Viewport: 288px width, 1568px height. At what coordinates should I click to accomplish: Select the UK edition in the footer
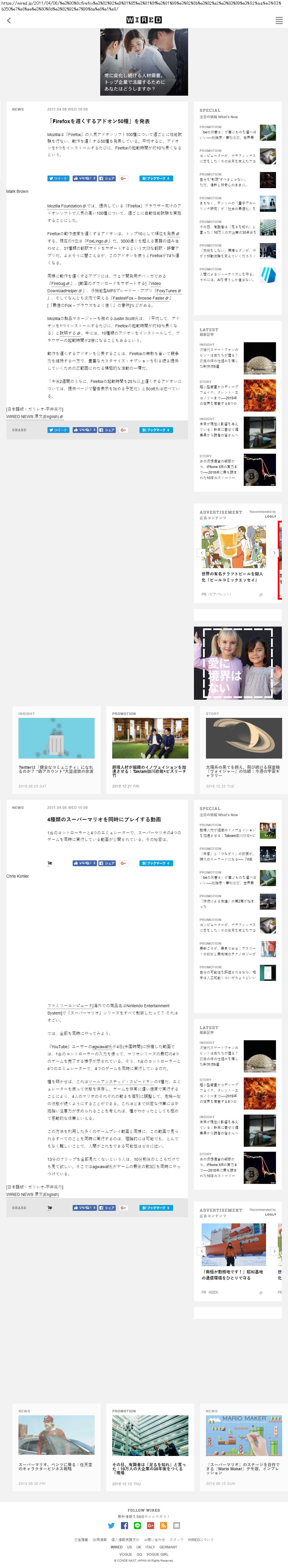click(x=139, y=1547)
